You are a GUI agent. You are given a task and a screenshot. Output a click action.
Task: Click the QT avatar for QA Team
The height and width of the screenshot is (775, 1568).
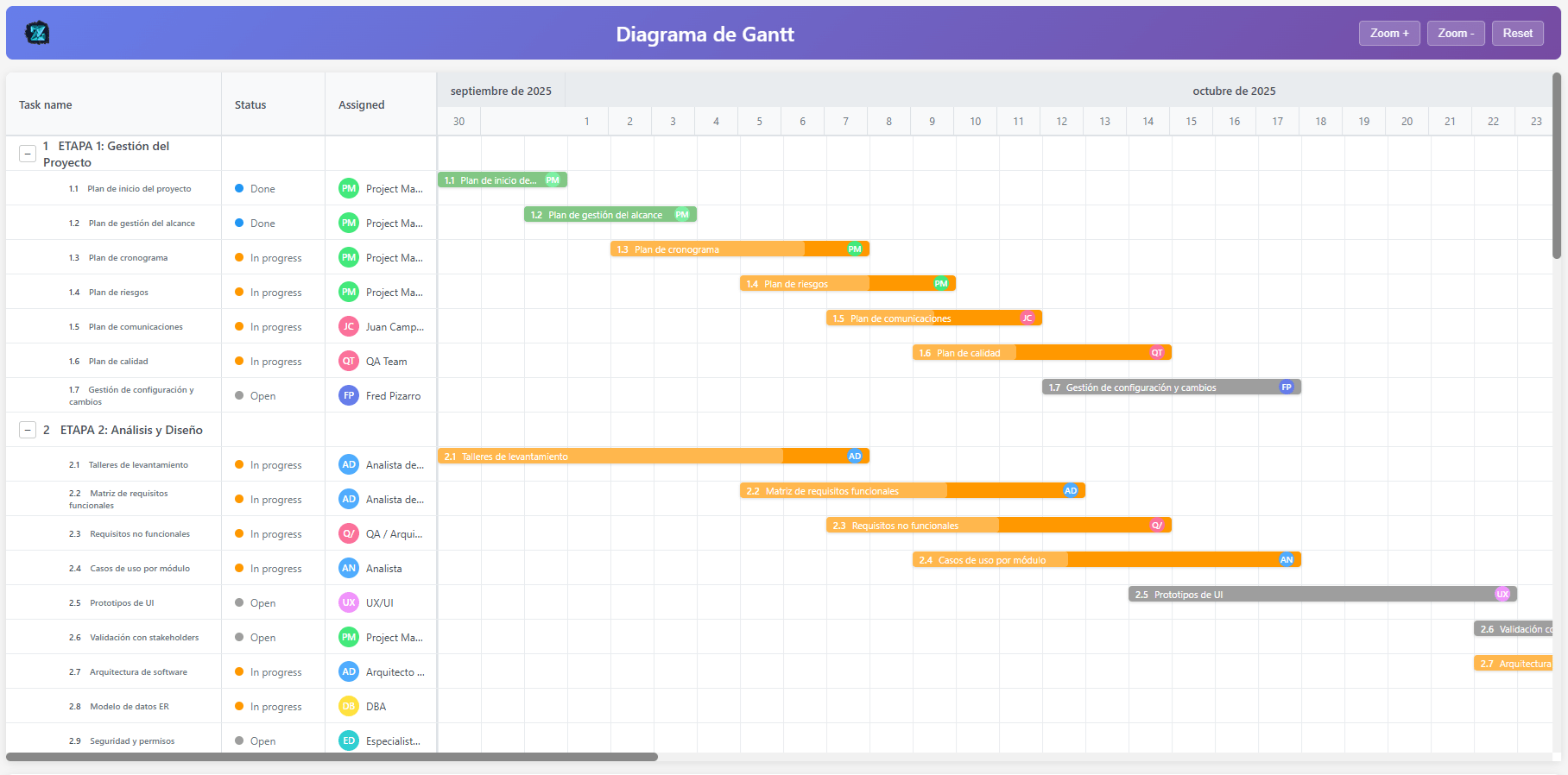tap(348, 361)
